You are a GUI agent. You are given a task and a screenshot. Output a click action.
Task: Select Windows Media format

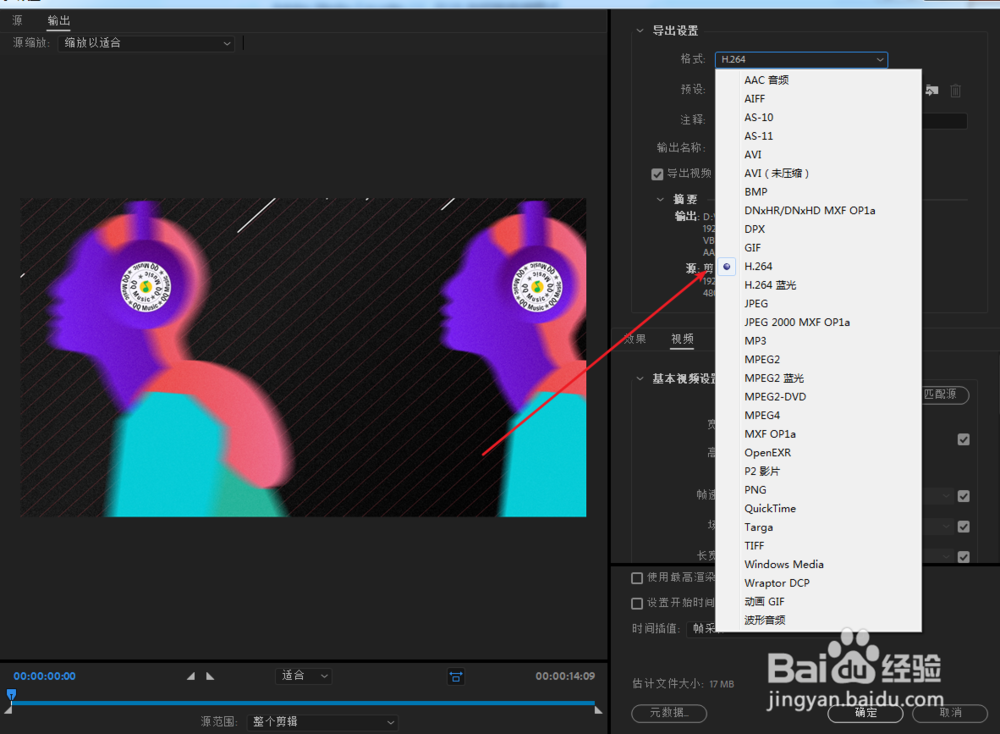click(x=818, y=564)
